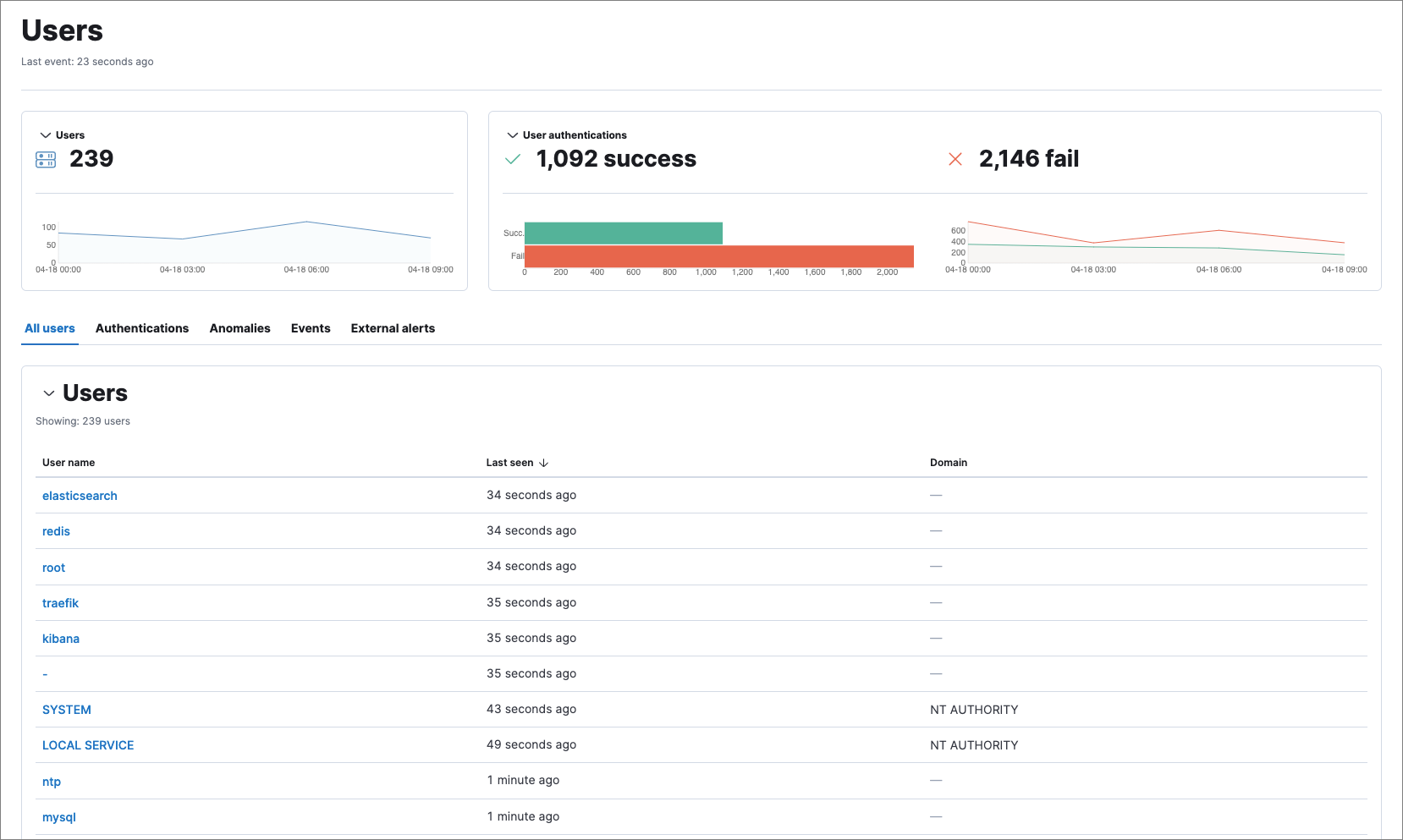
Task: Open SYSTEM user details
Action: pos(66,709)
